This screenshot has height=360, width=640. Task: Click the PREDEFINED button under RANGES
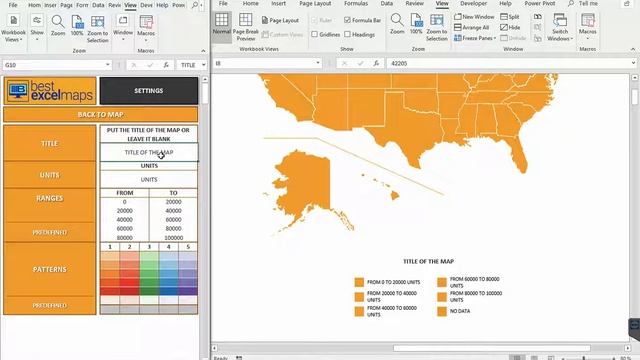click(x=50, y=232)
